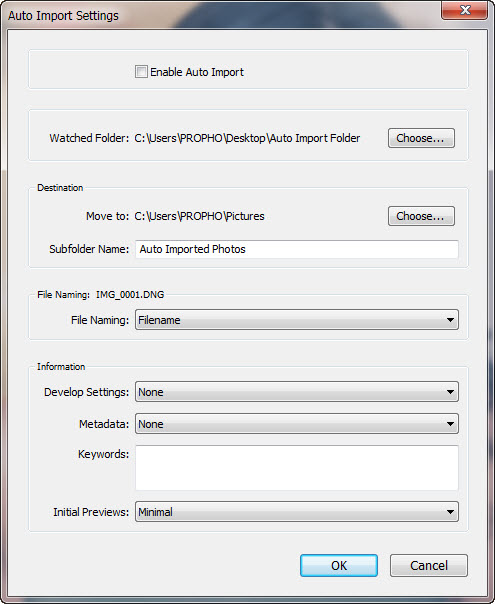
Task: Choose a different Watched Folder
Action: tap(421, 138)
